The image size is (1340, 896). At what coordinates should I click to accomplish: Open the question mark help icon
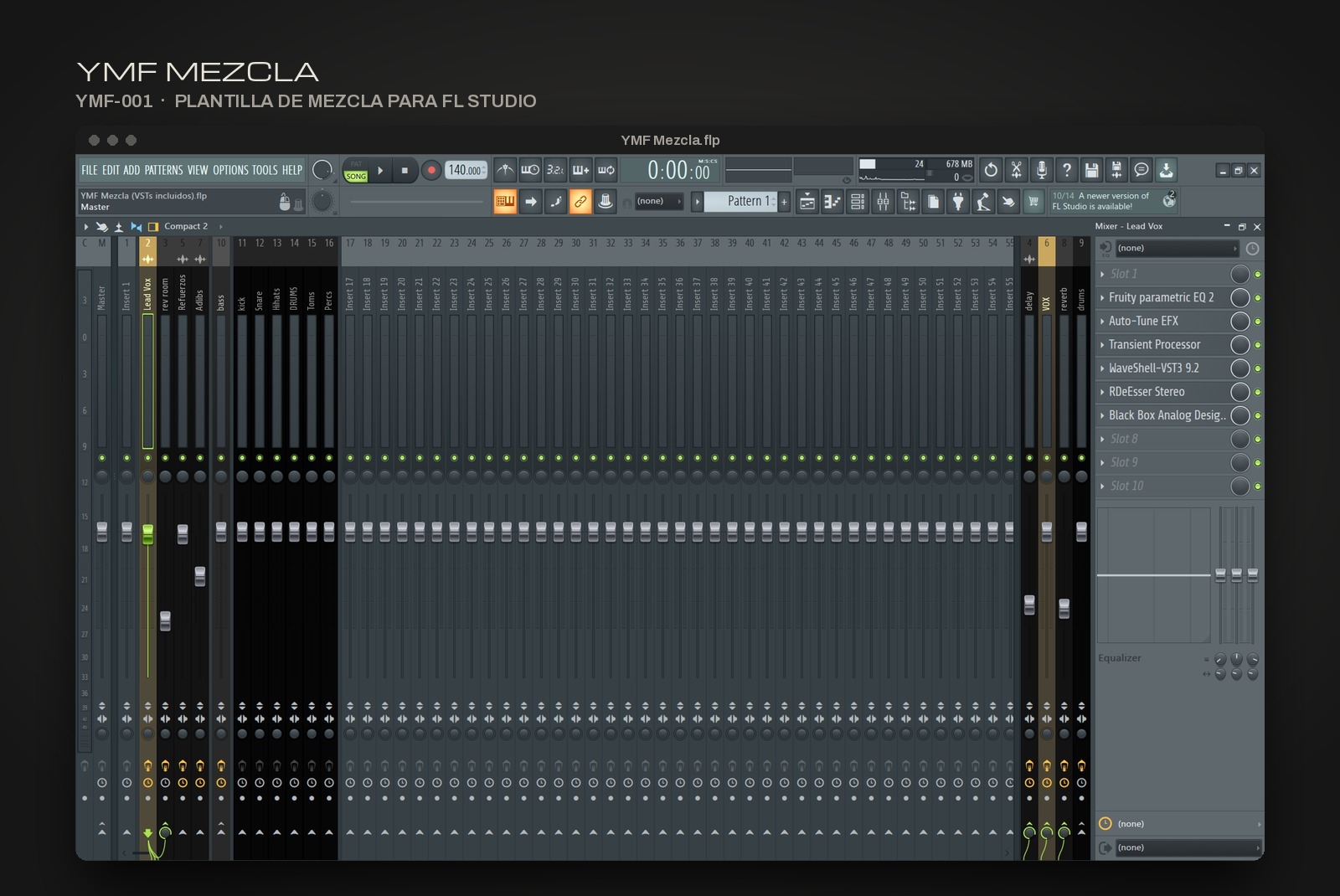click(x=1066, y=170)
